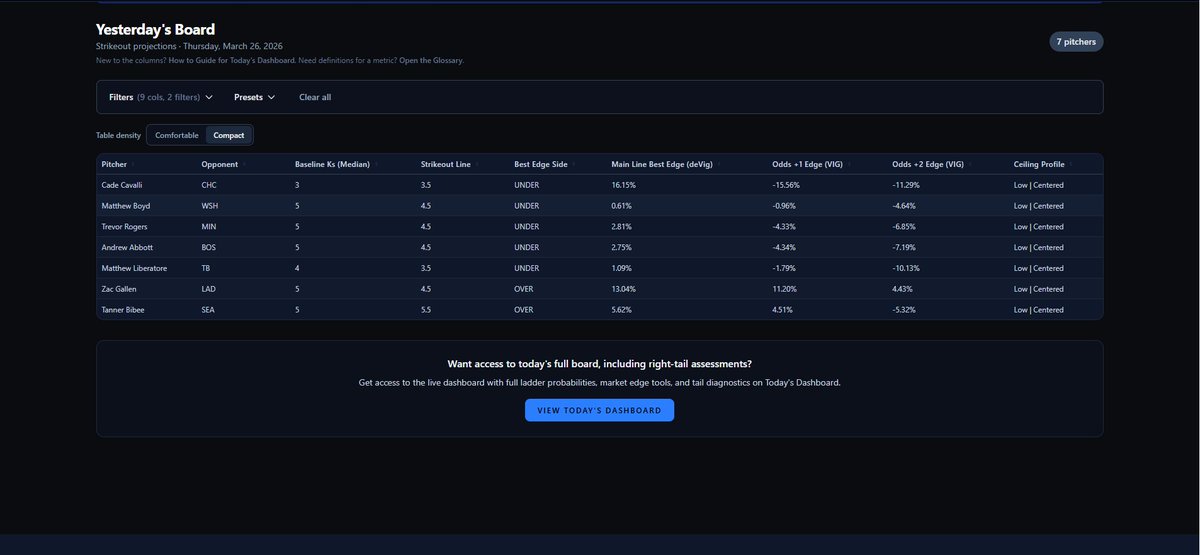Sort by Odds +2 Edge (VIG) header

[932, 164]
